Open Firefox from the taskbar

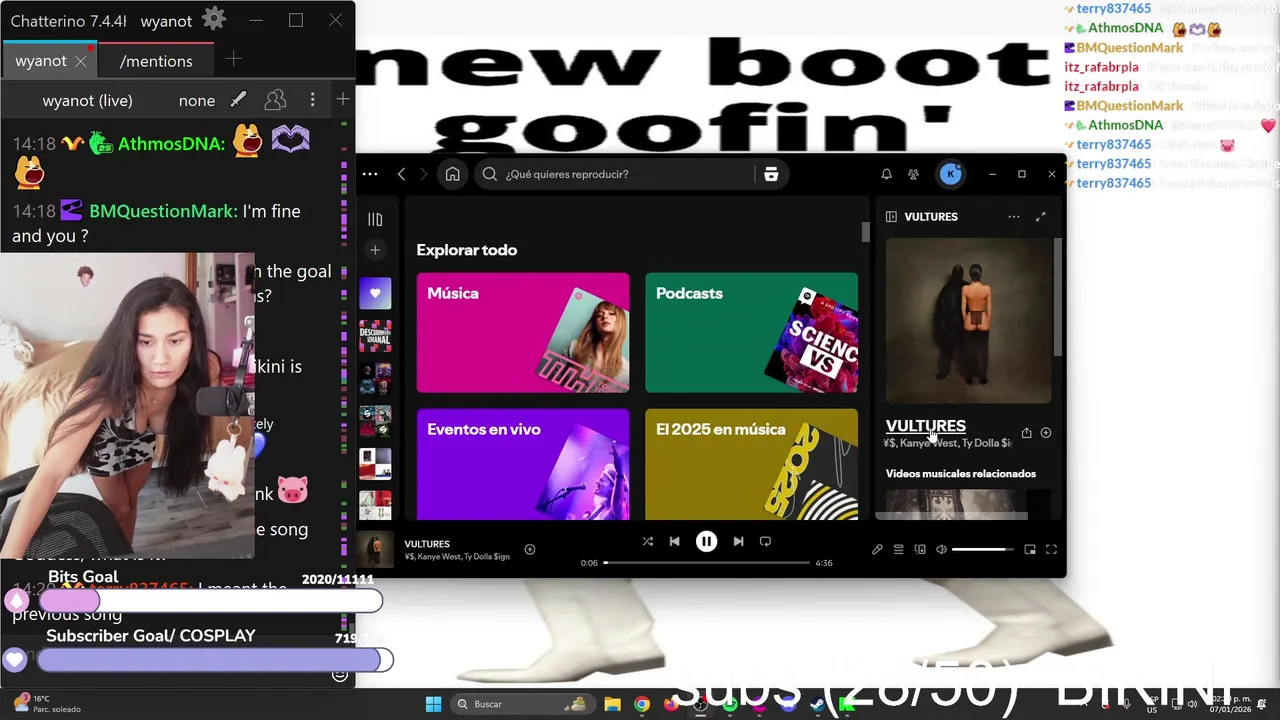point(671,704)
